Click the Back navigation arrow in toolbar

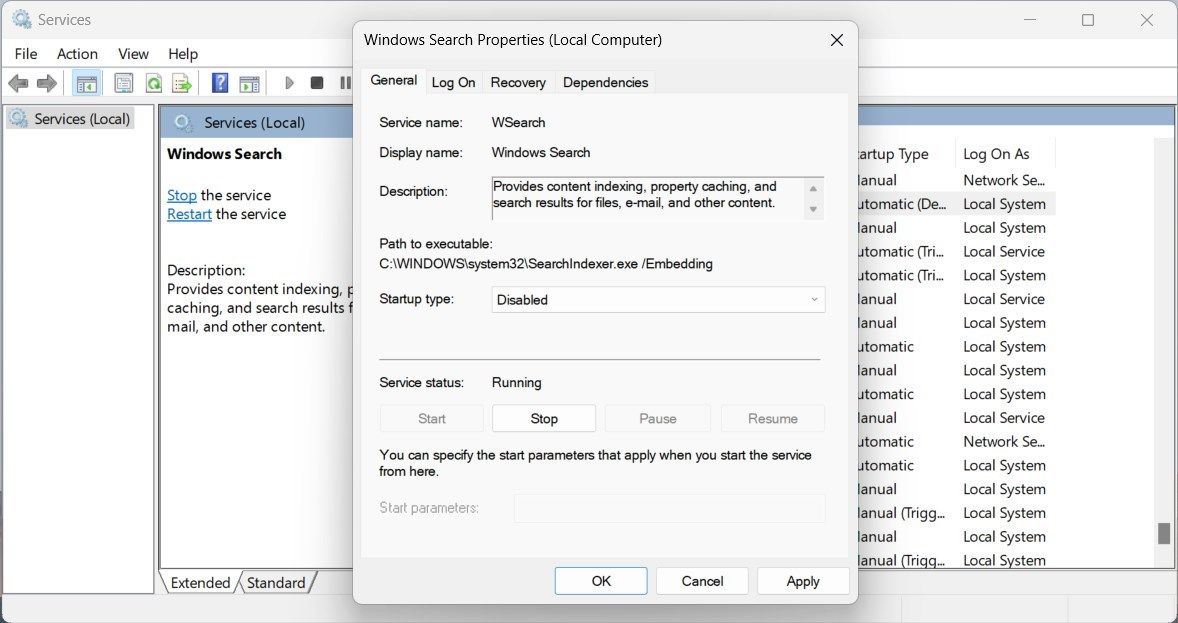[x=17, y=82]
